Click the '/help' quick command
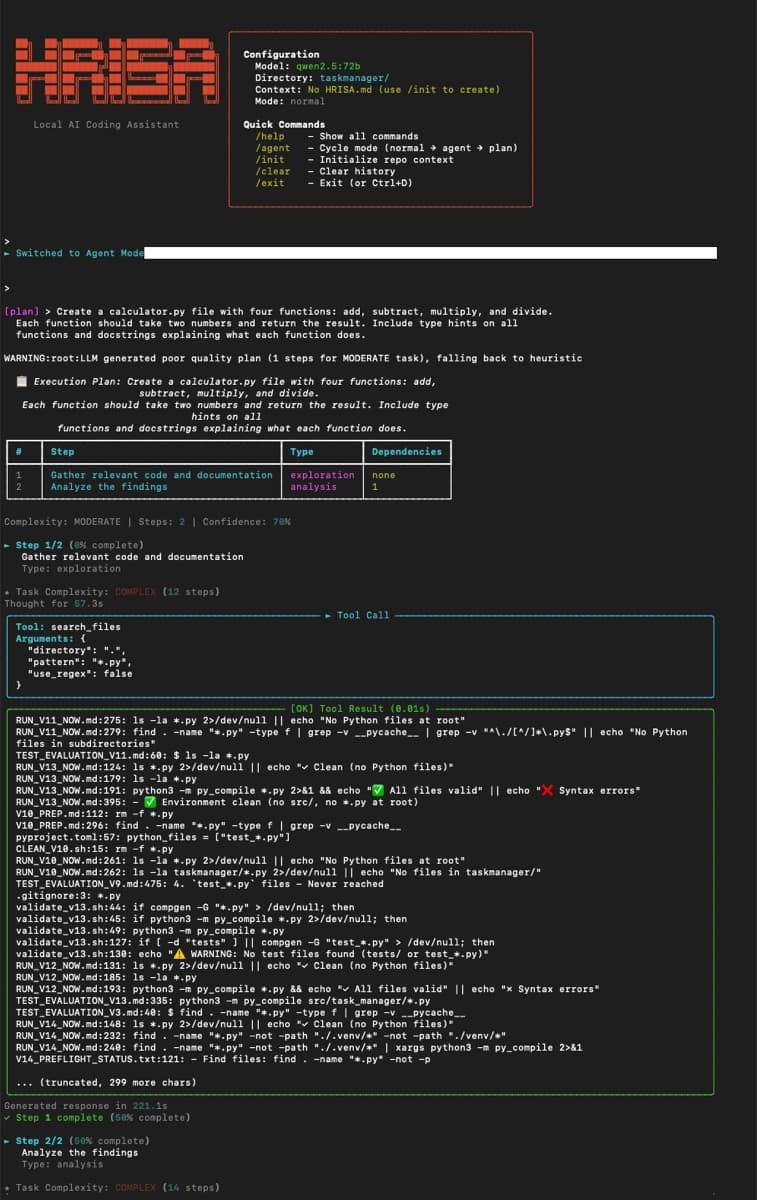 [270, 136]
